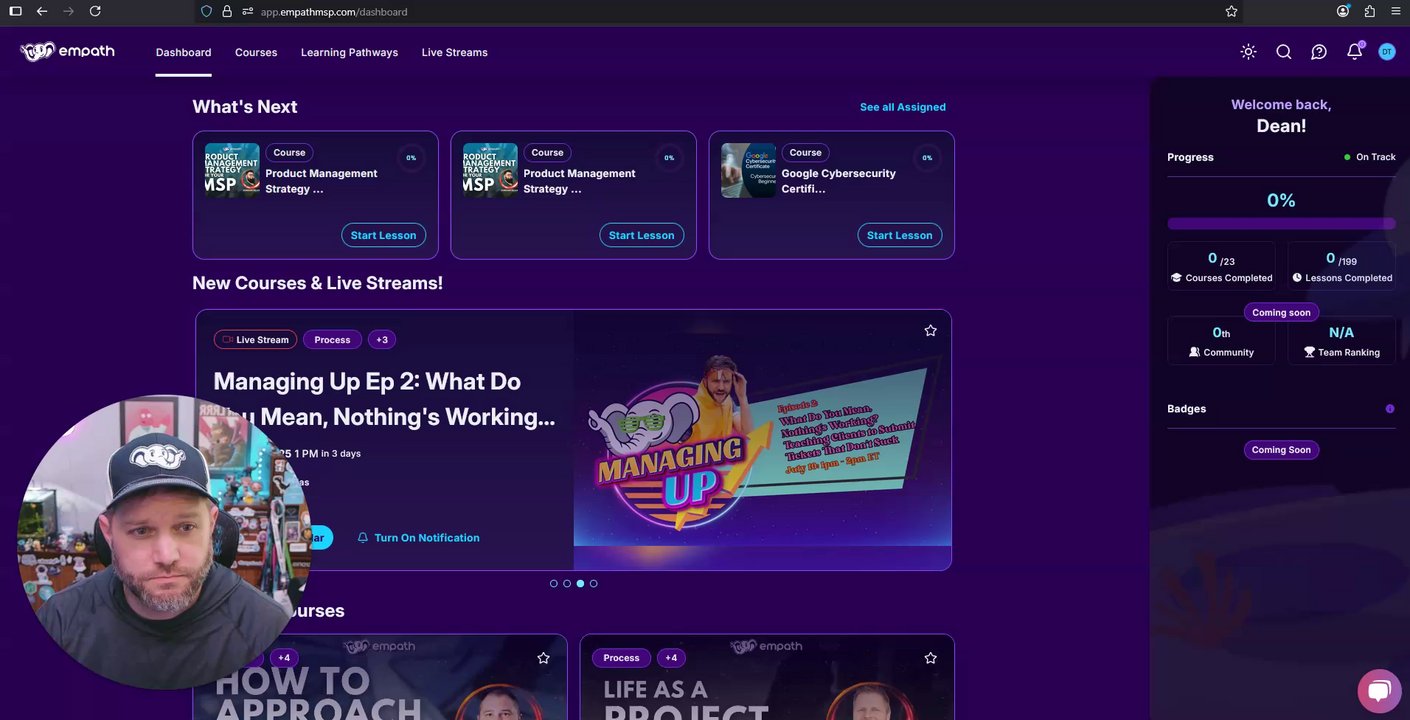Viewport: 1410px width, 720px height.
Task: Click the Coming Soon pill under Badges
Action: [x=1281, y=450]
